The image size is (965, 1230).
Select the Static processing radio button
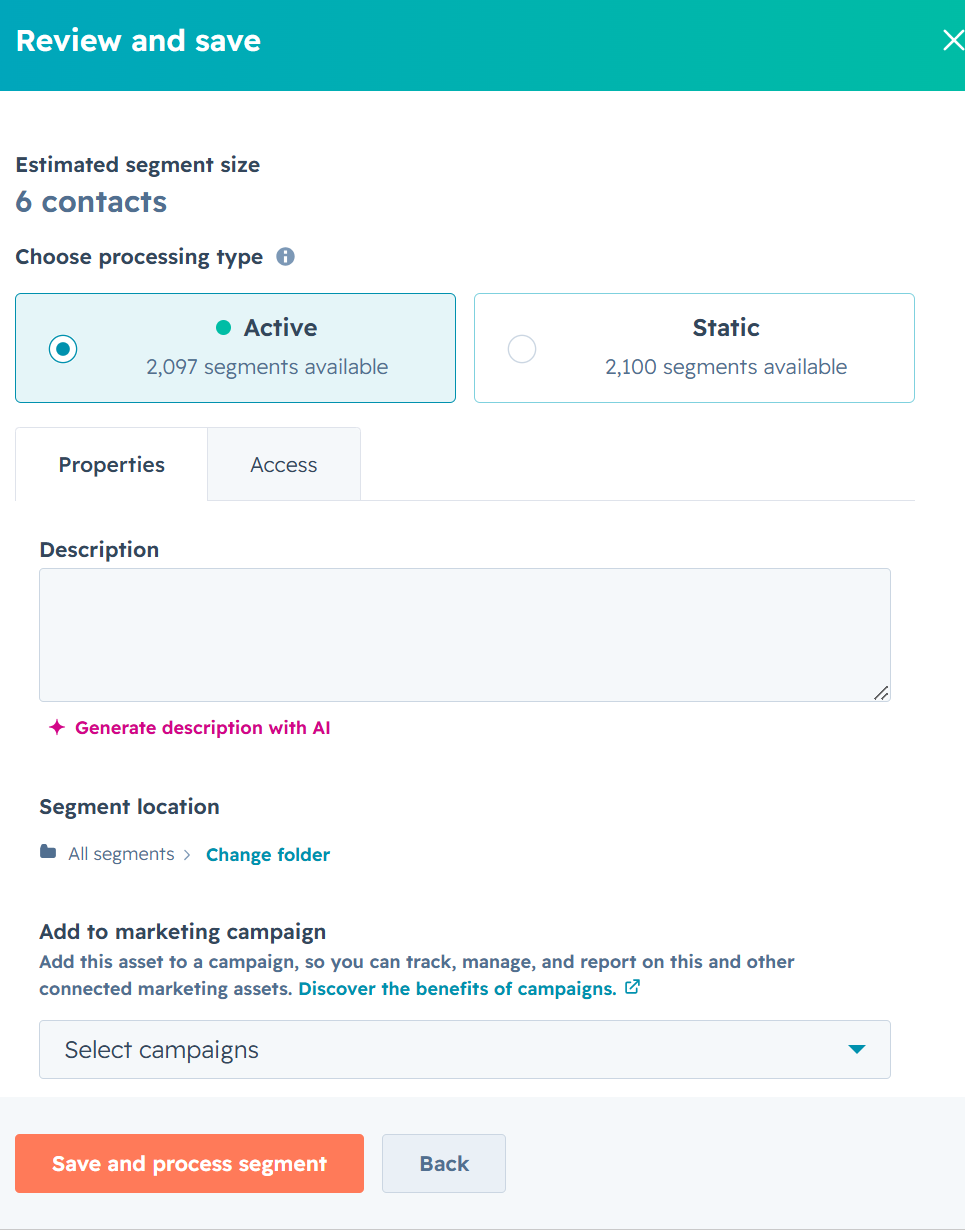(x=522, y=349)
